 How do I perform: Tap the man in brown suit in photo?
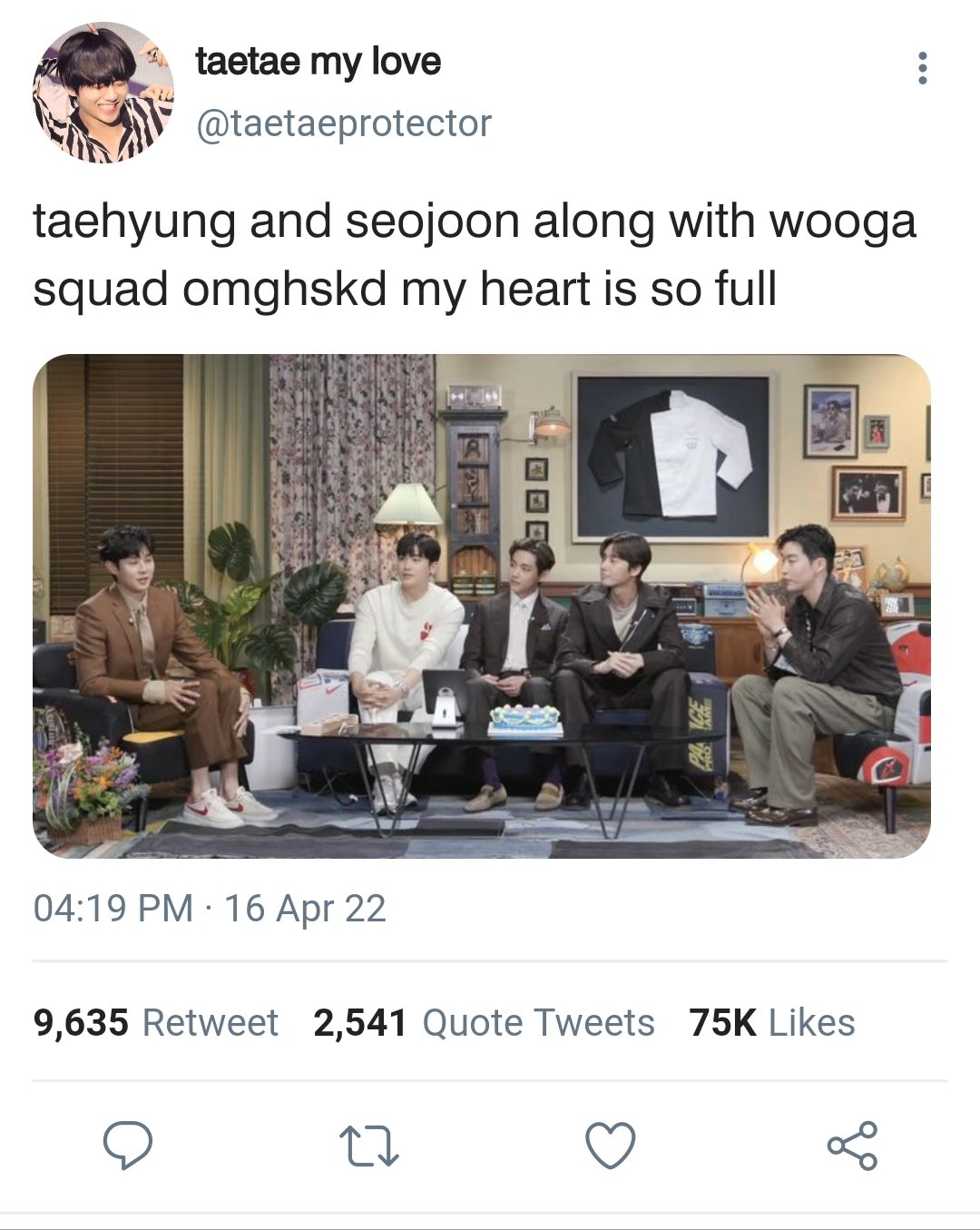[x=163, y=672]
